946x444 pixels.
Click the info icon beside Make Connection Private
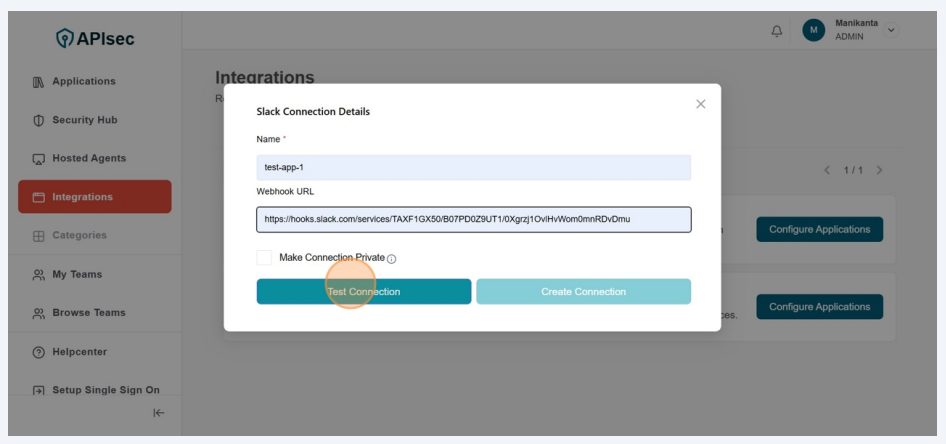[x=391, y=259]
